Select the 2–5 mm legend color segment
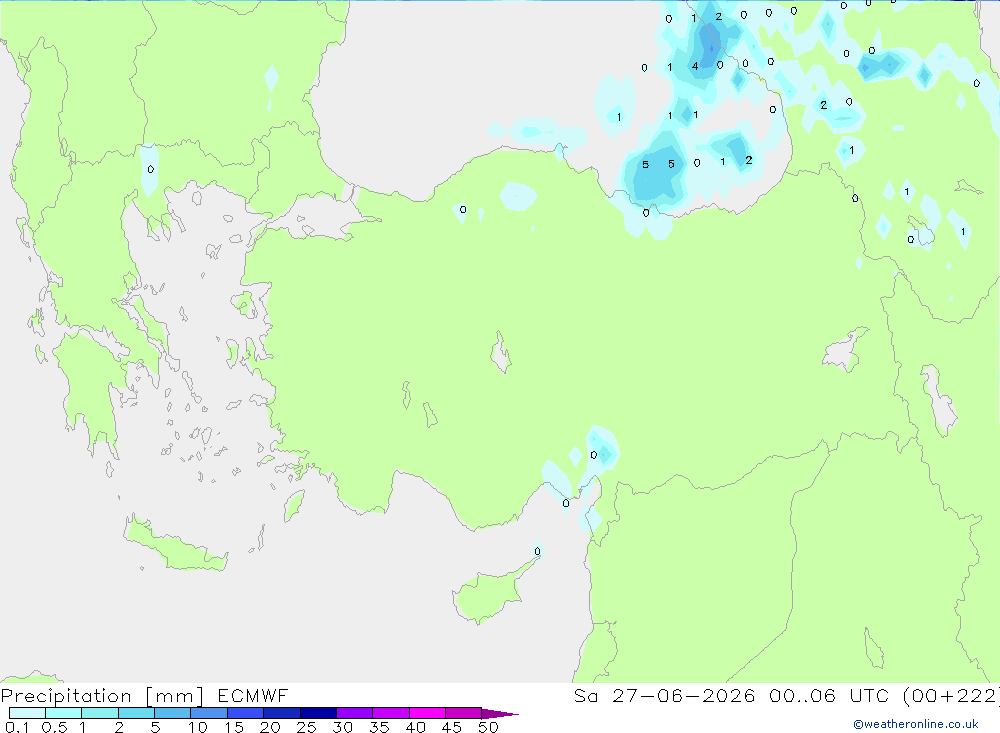The width and height of the screenshot is (1000, 733). pos(136,713)
